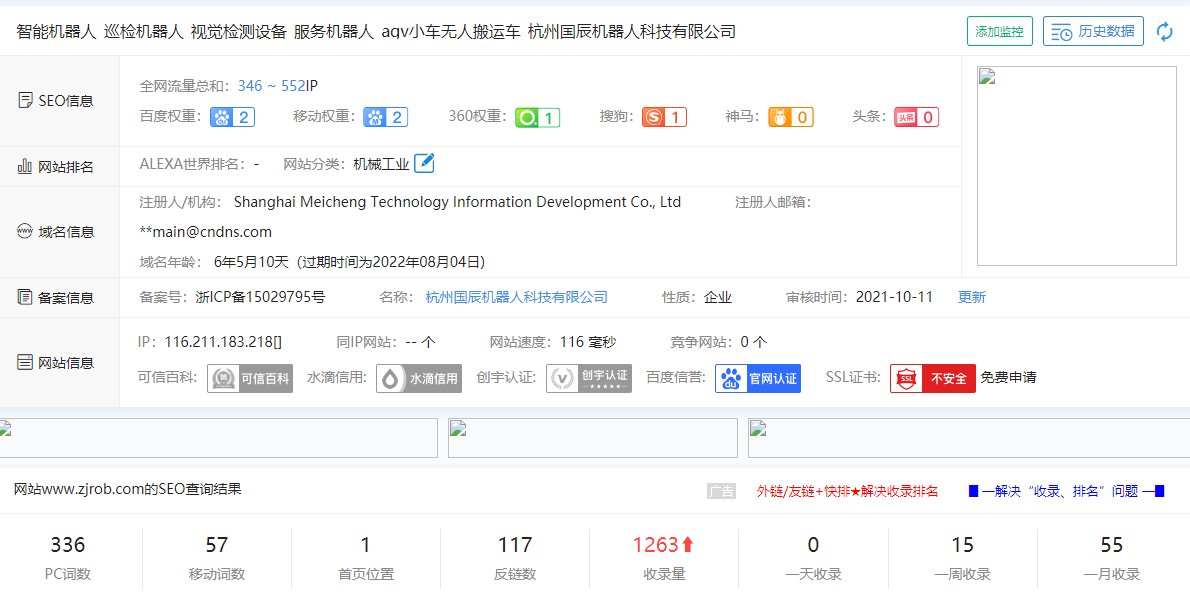
Task: Click the 竞争网站 value 0 个
Action: 754,342
